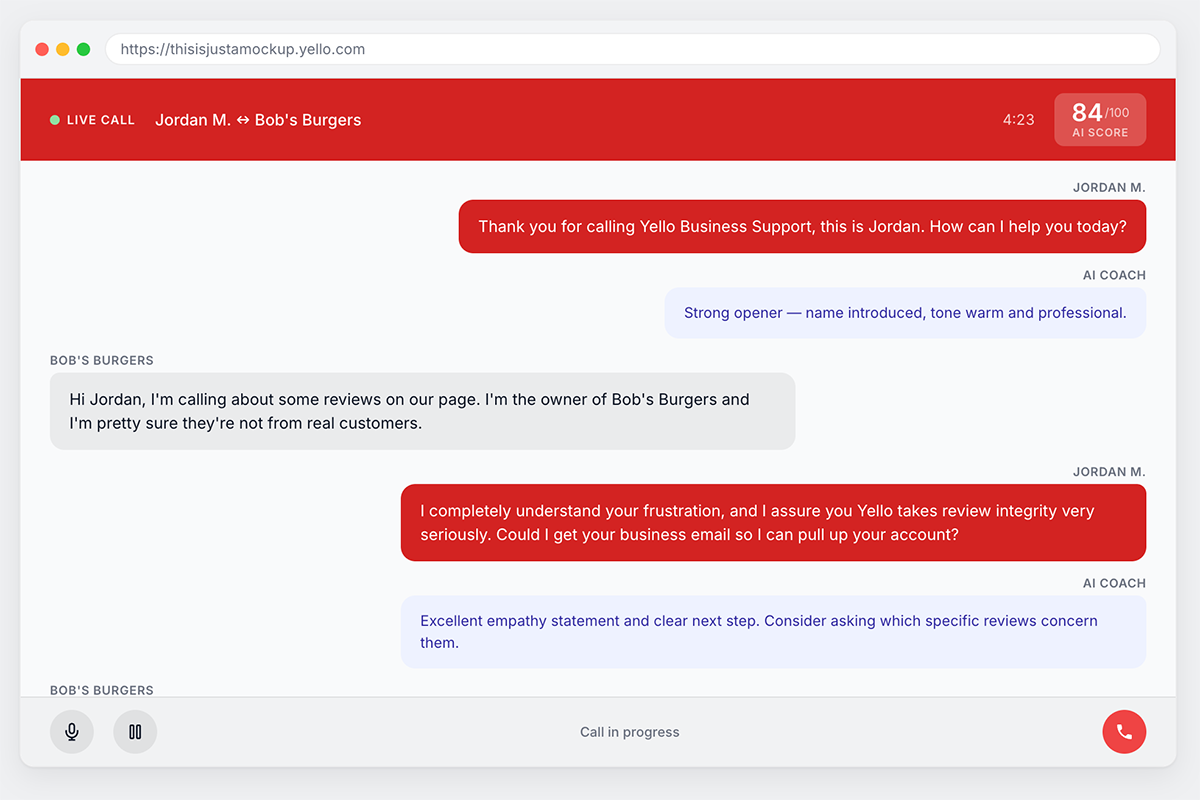Click the green Live Call indicator dot
Image resolution: width=1200 pixels, height=800 pixels.
(55, 120)
